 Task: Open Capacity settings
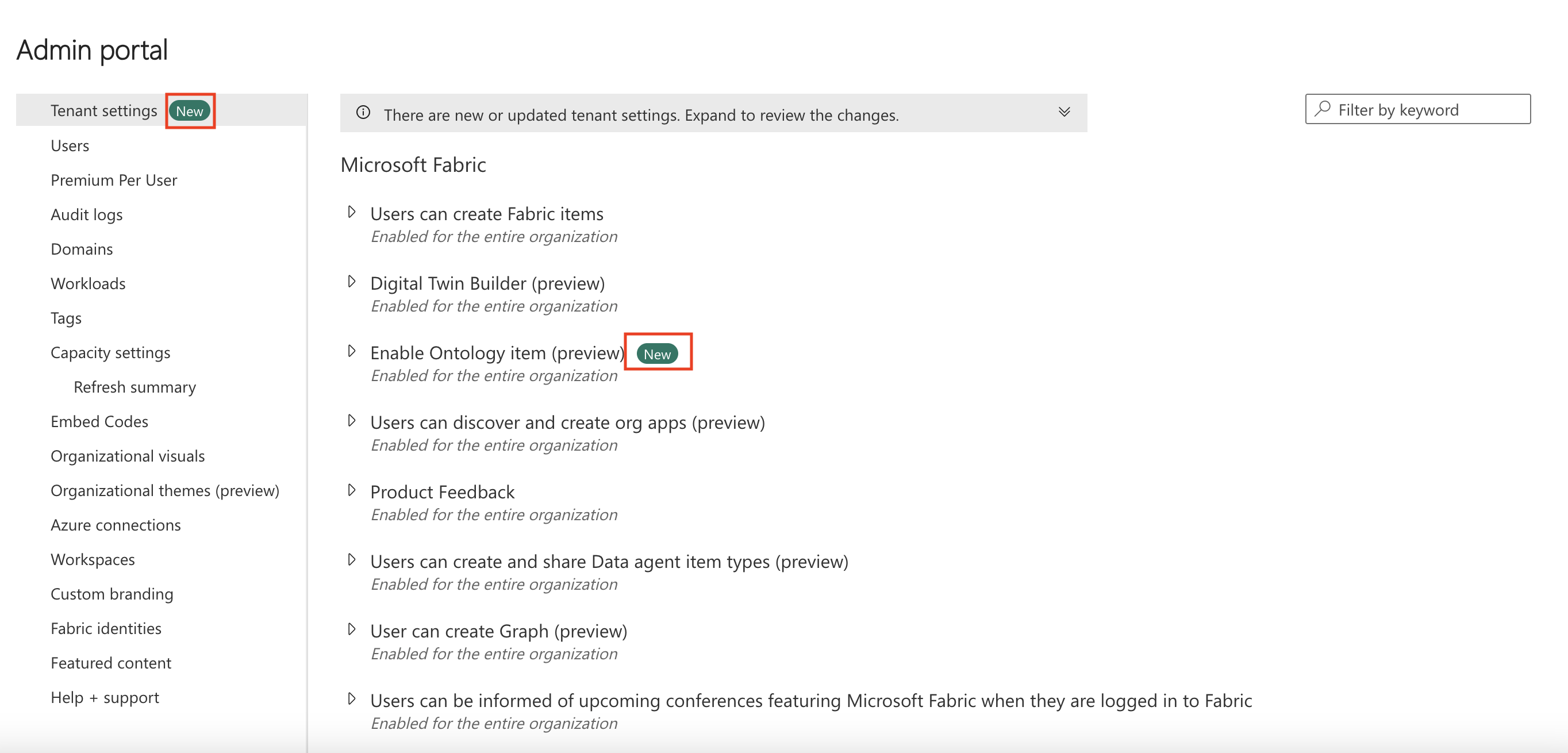point(110,353)
